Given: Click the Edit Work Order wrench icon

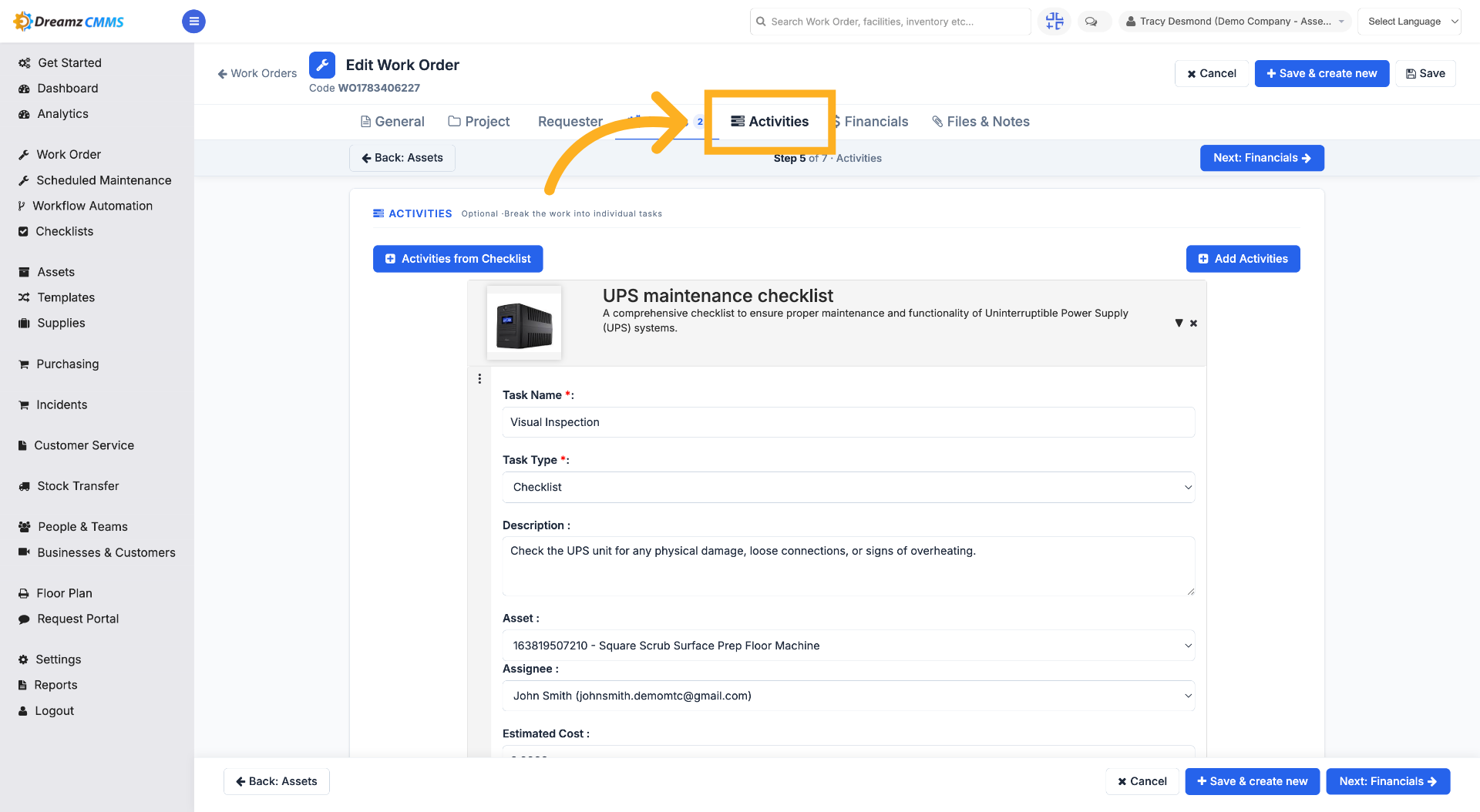Looking at the screenshot, I should (x=322, y=65).
